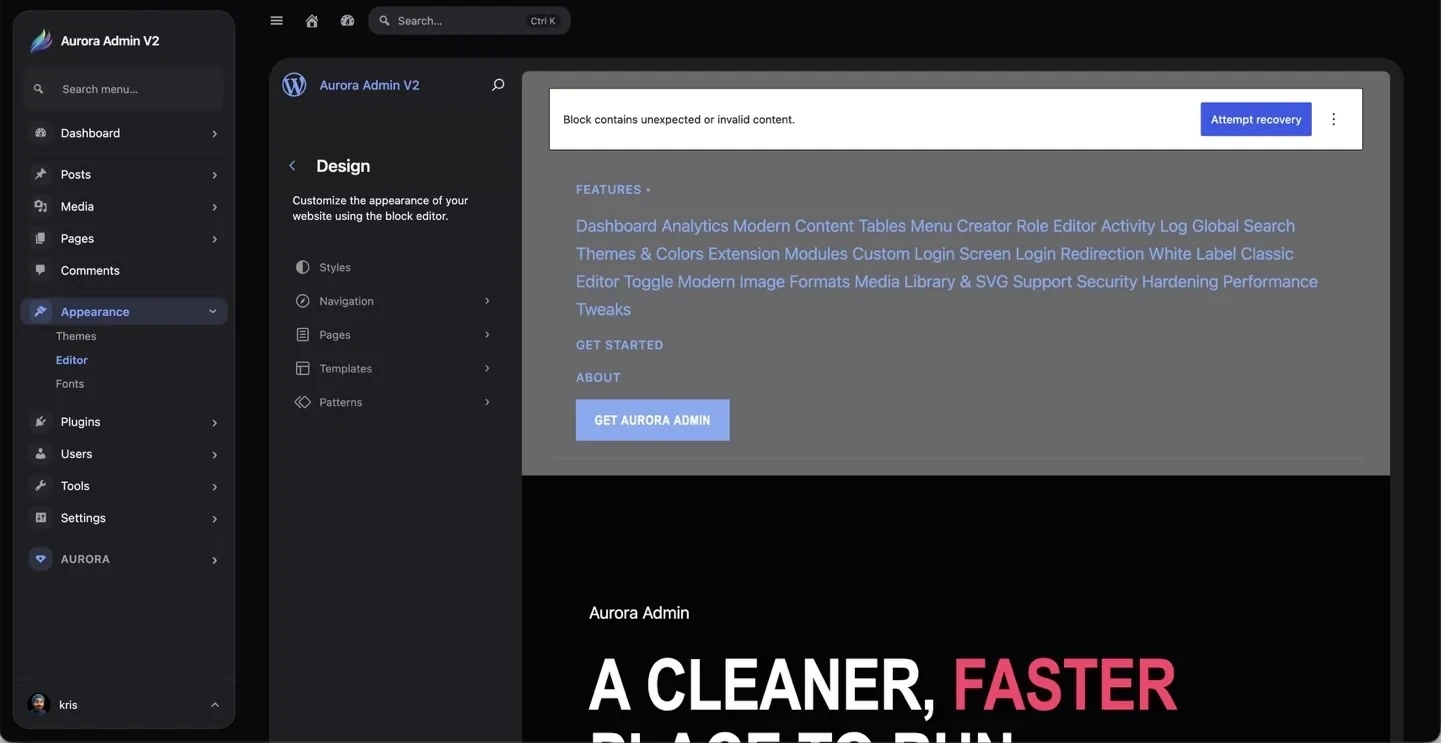Open Styles in the Design panel
Viewport: 1441px width, 743px height.
point(393,267)
